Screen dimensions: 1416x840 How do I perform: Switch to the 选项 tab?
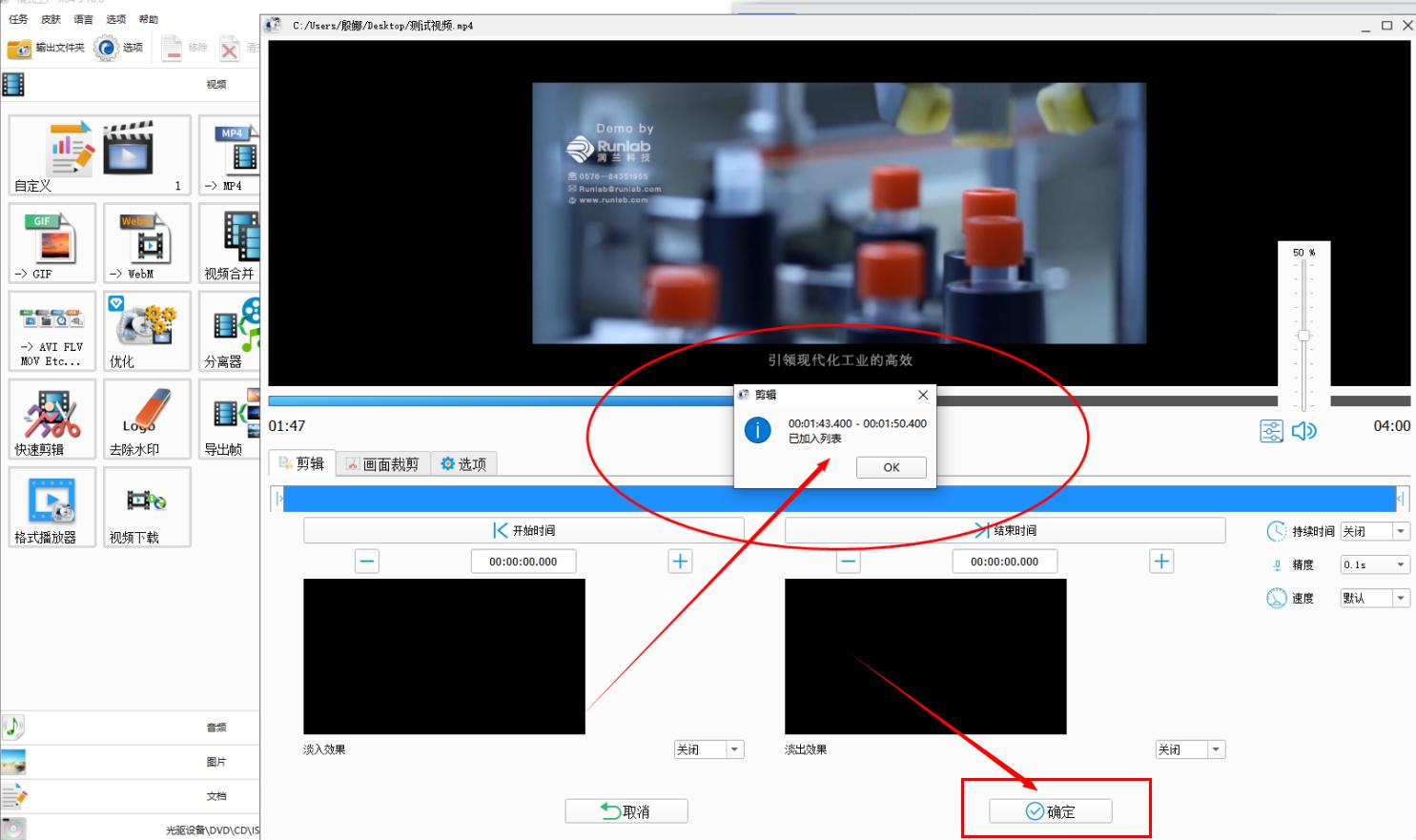click(x=463, y=464)
